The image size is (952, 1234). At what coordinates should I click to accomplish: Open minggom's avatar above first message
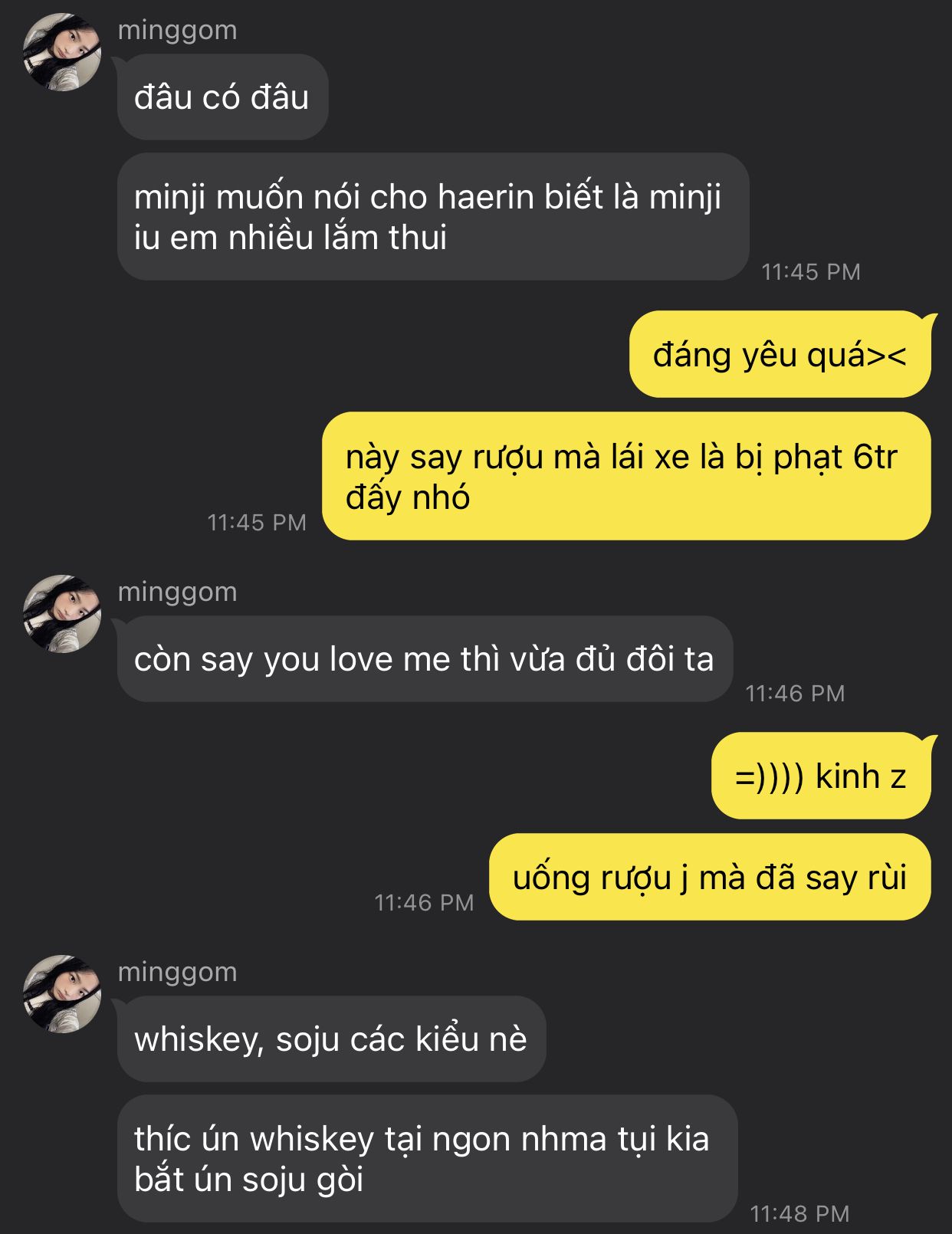tap(62, 52)
